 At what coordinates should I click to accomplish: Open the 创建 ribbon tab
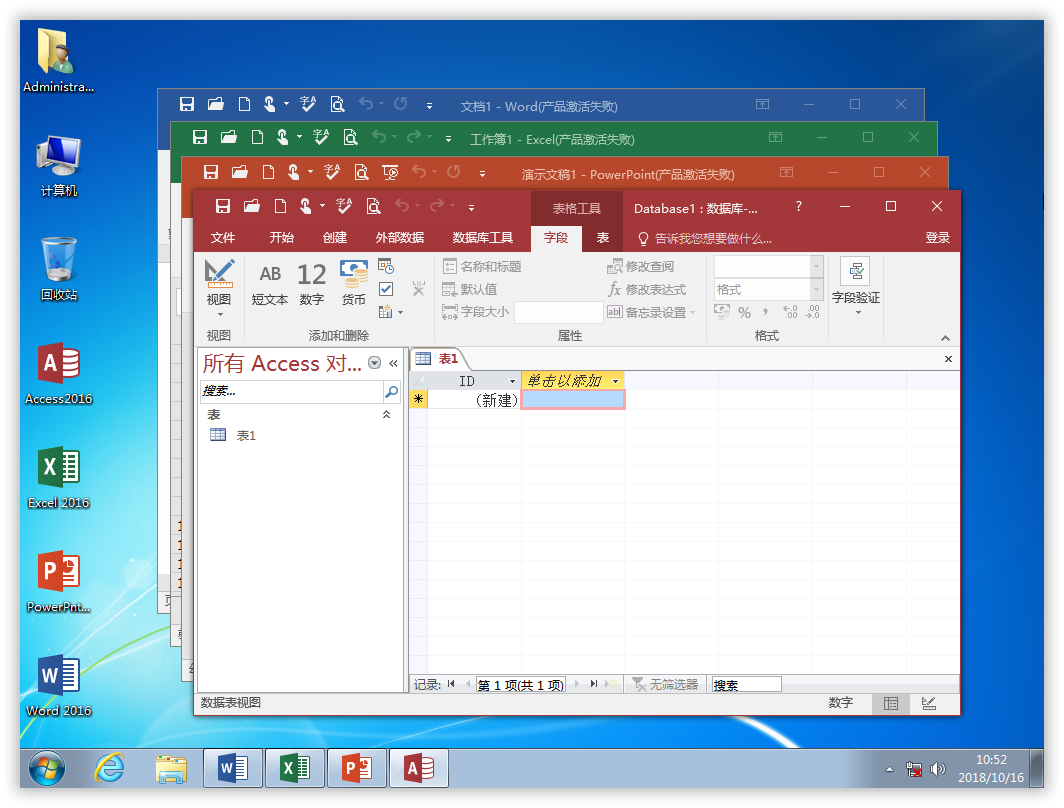(x=334, y=238)
